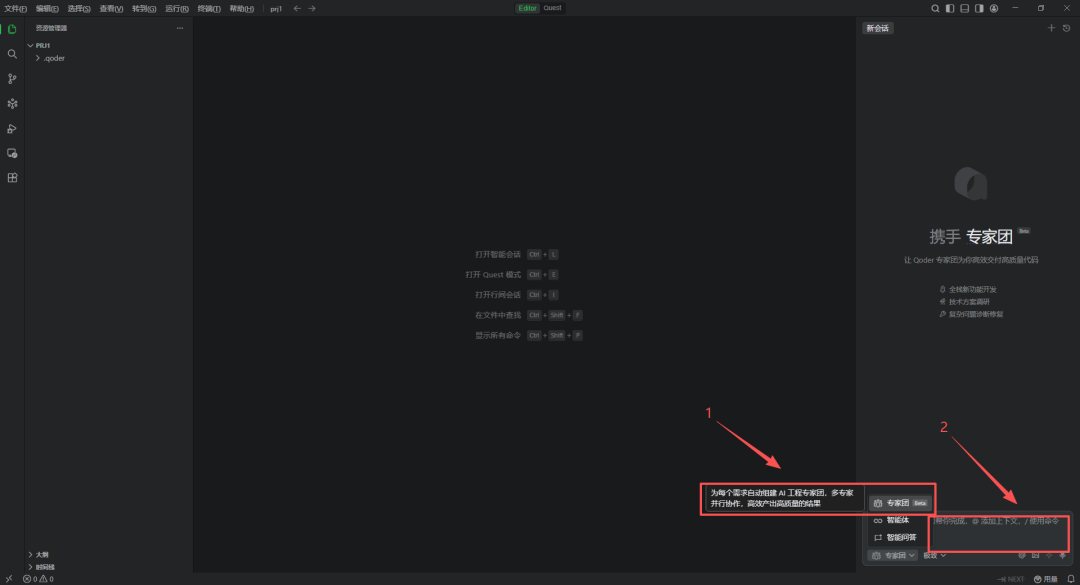Viewport: 1080px width, 585px height.
Task: Switch to the Quest mode tab
Action: tap(553, 8)
